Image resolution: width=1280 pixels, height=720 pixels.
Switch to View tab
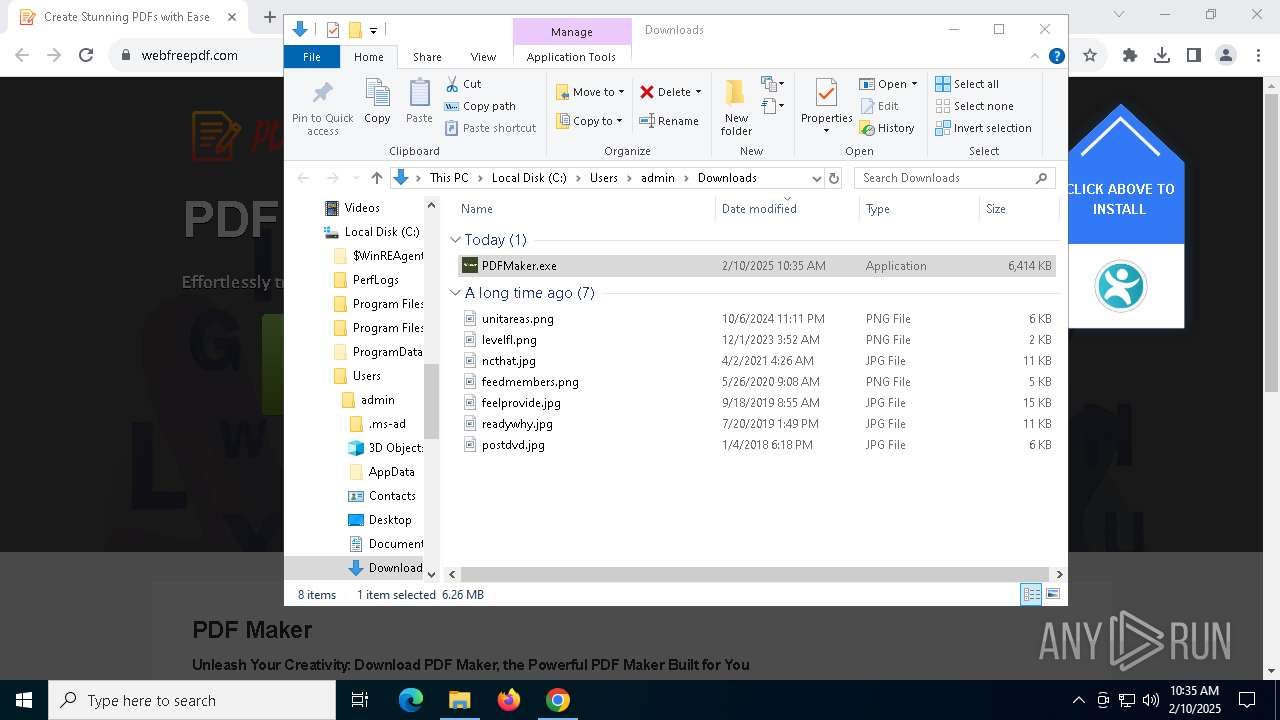pos(483,57)
